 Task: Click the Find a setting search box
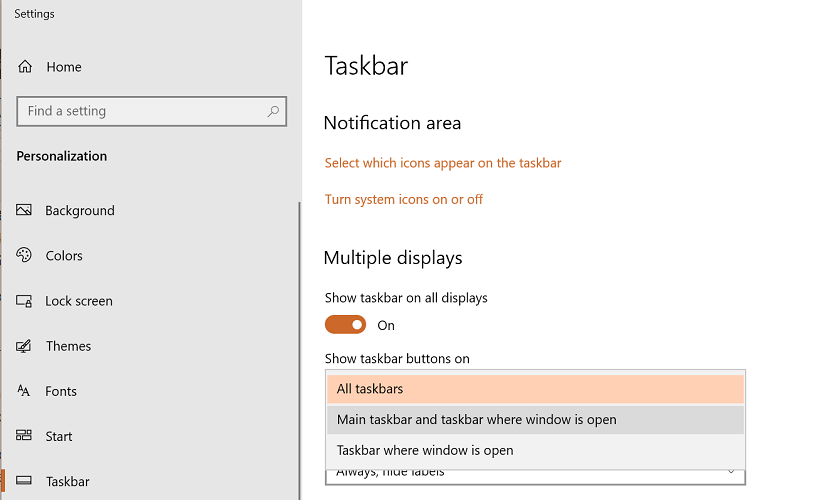coord(140,111)
